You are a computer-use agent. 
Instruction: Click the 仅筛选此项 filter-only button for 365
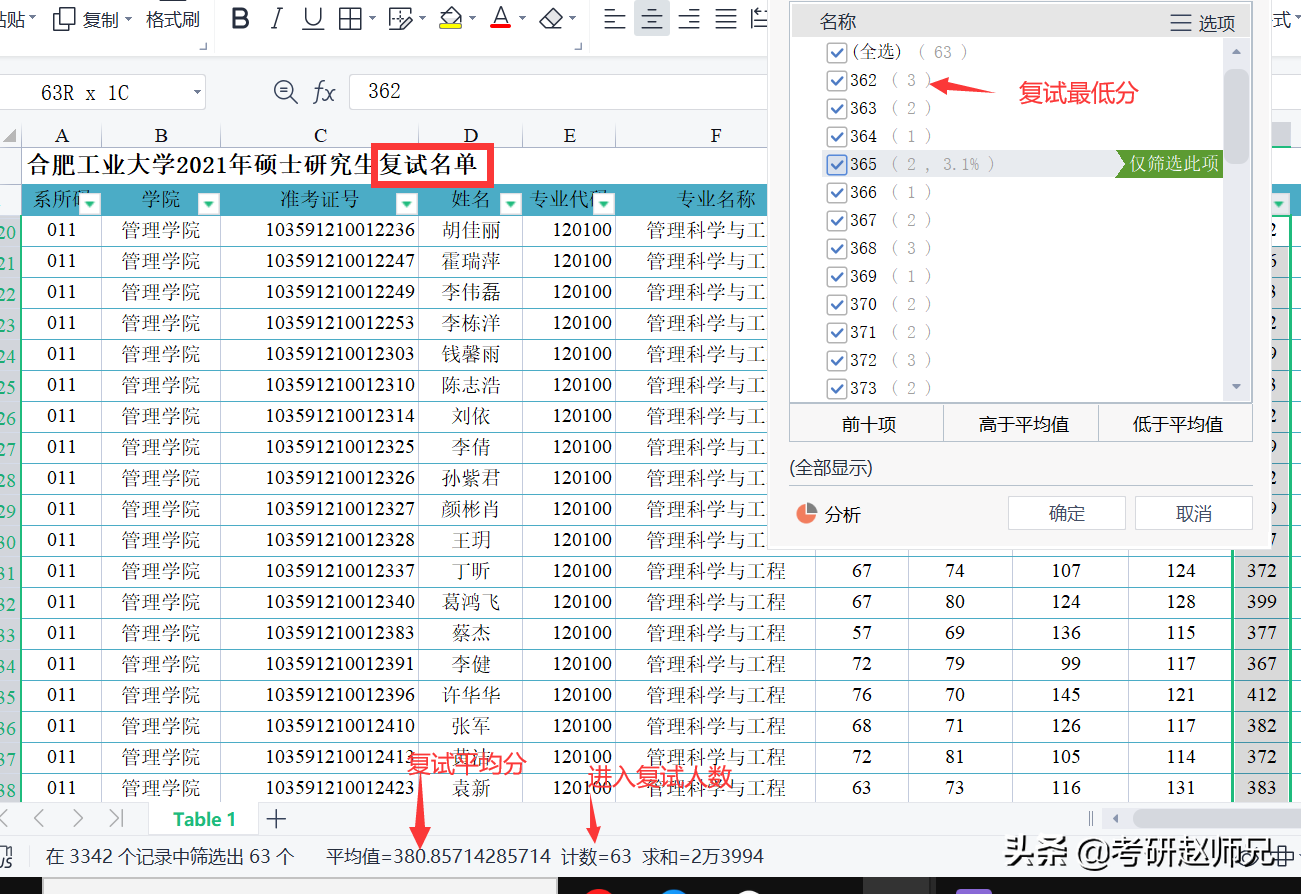[1168, 164]
